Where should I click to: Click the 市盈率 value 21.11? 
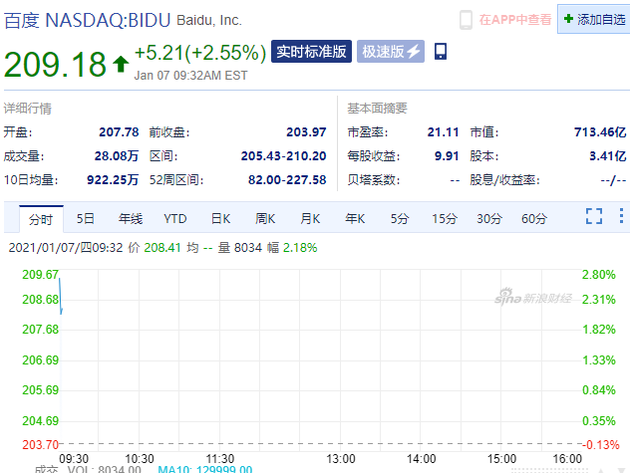[443, 132]
